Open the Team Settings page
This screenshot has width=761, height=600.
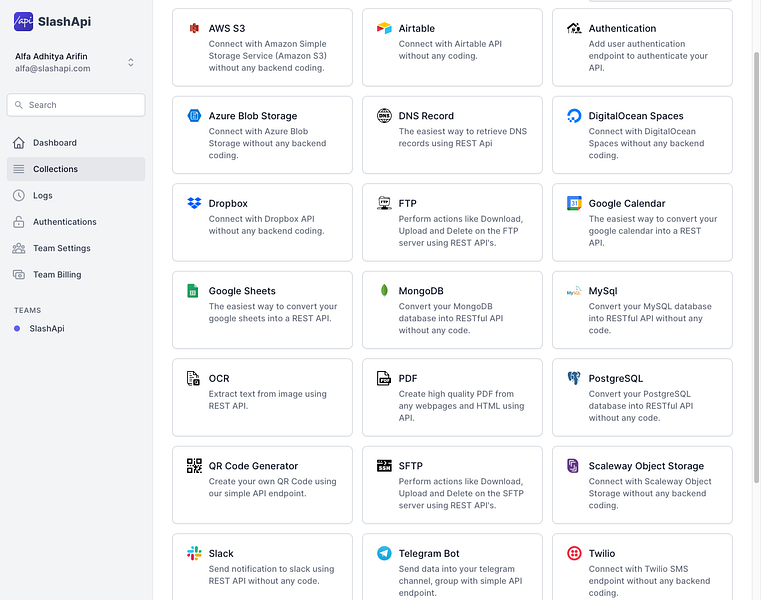click(76, 248)
